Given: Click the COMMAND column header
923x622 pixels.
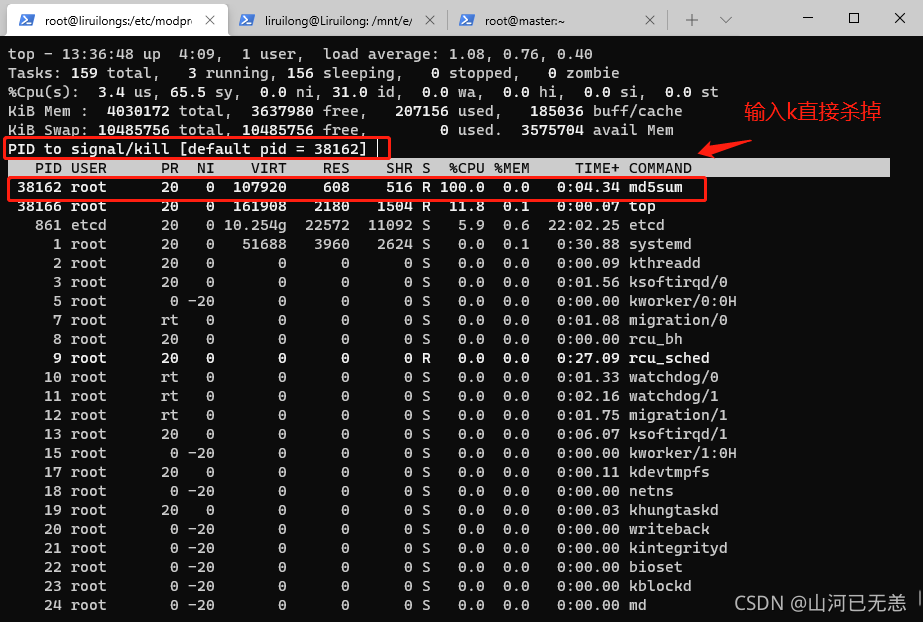Looking at the screenshot, I should 660,168.
